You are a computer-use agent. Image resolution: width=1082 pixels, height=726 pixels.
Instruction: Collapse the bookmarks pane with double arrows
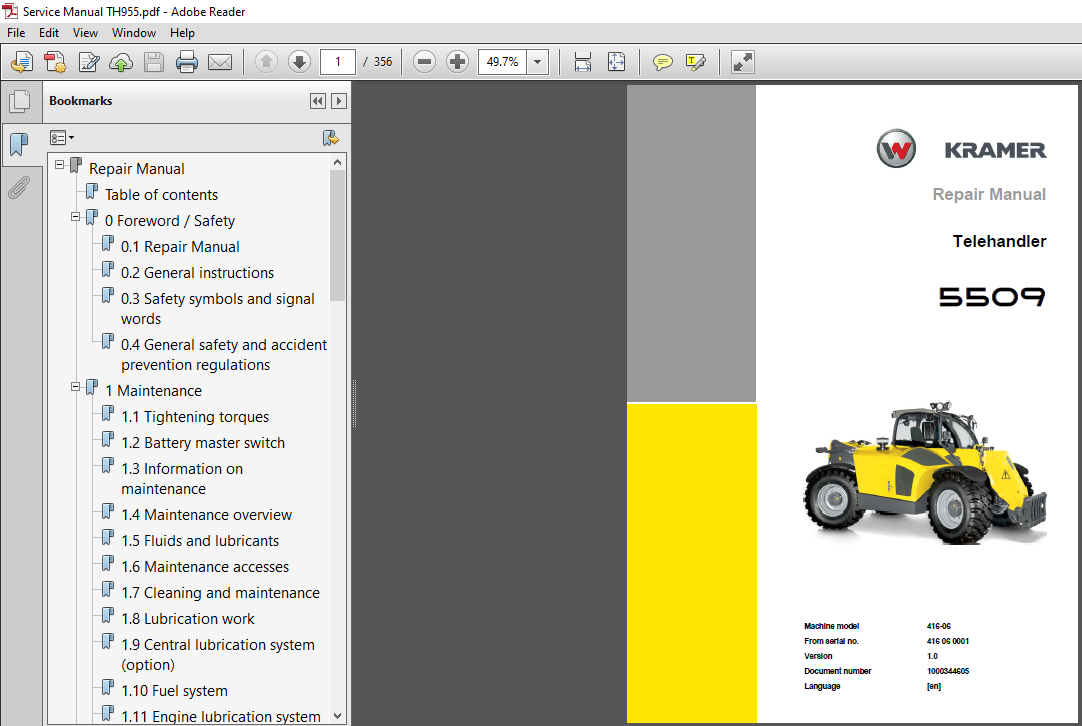(x=317, y=101)
